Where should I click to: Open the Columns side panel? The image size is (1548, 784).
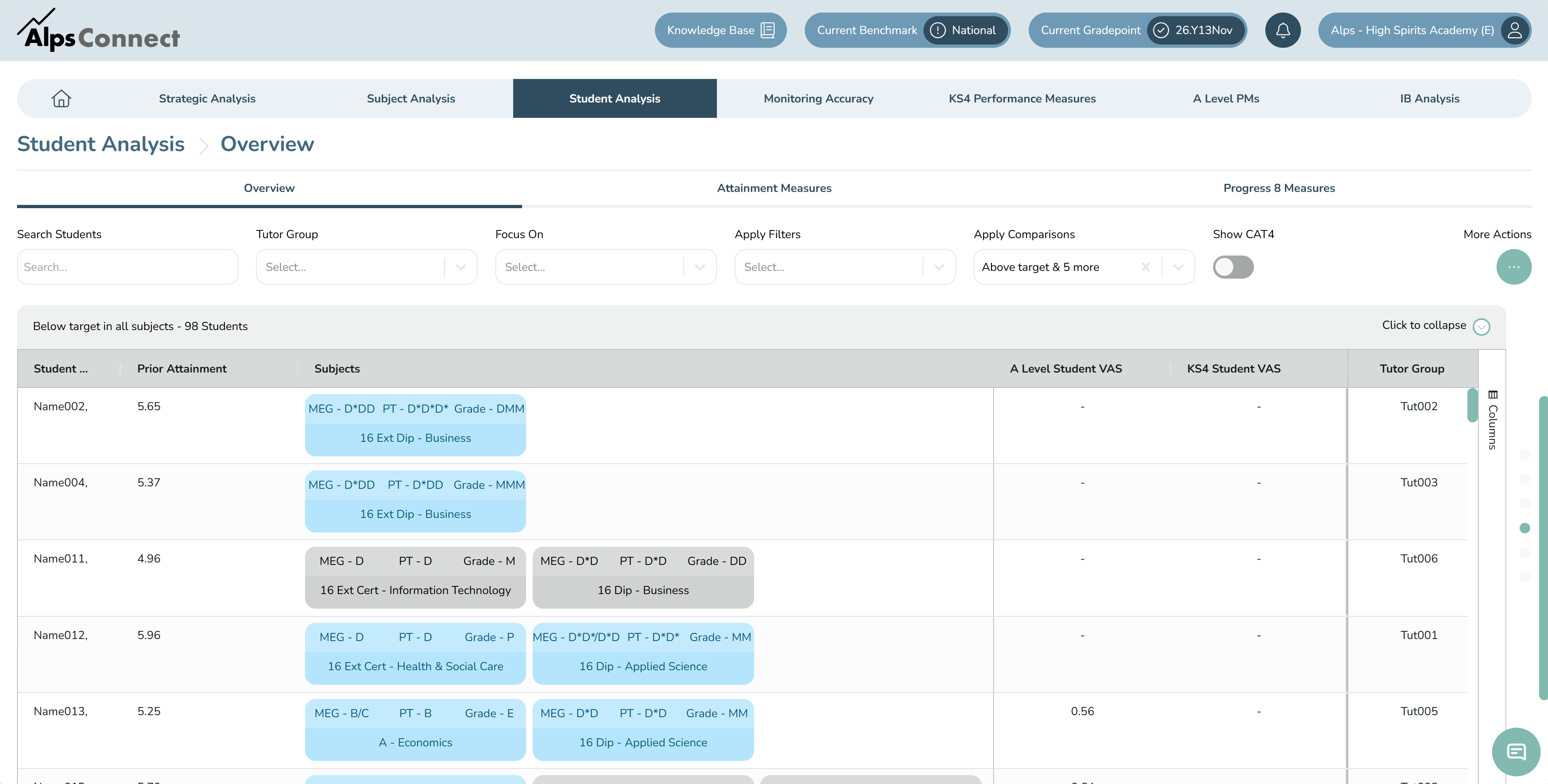coord(1493,420)
